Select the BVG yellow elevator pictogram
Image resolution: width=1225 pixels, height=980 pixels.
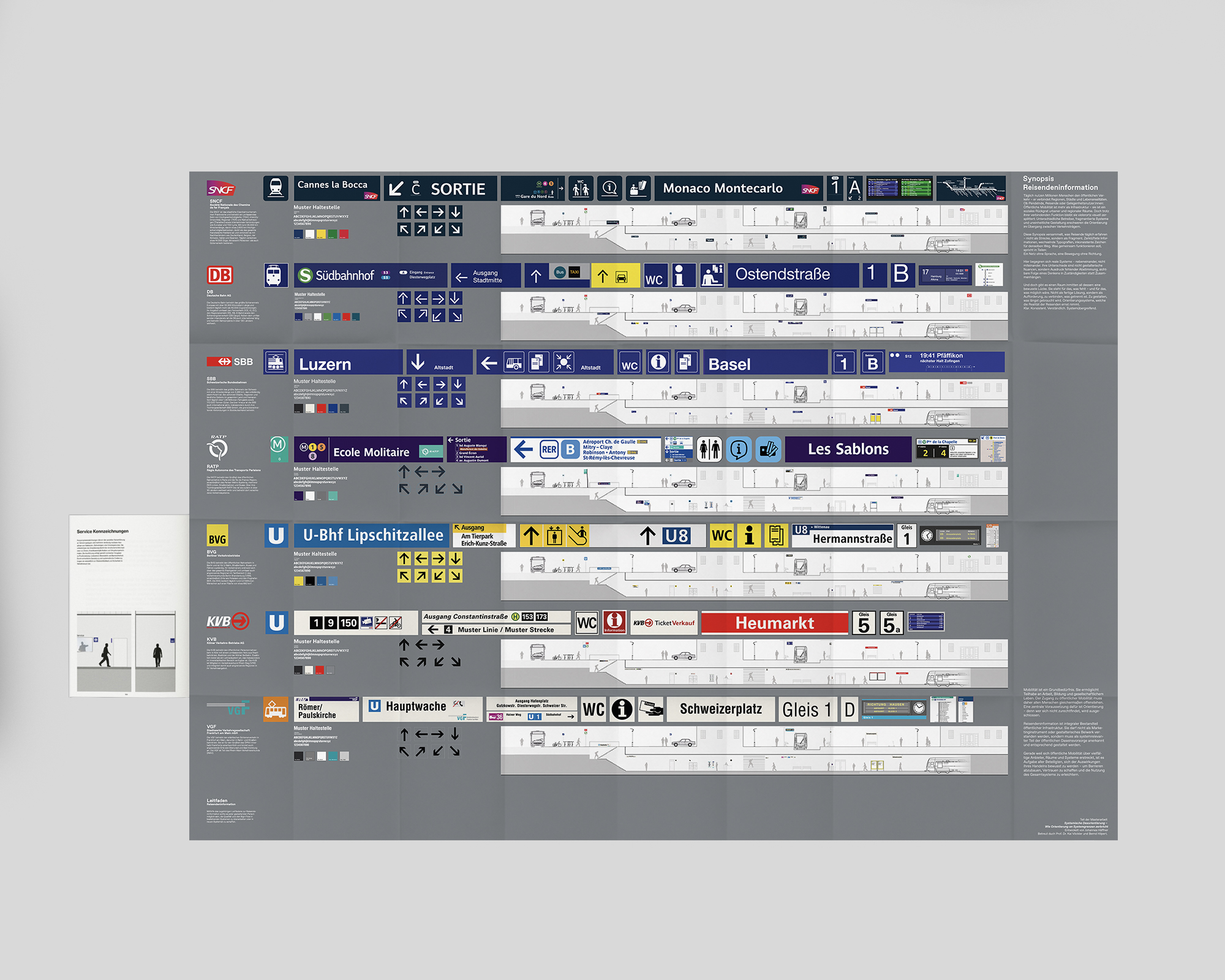(x=555, y=536)
